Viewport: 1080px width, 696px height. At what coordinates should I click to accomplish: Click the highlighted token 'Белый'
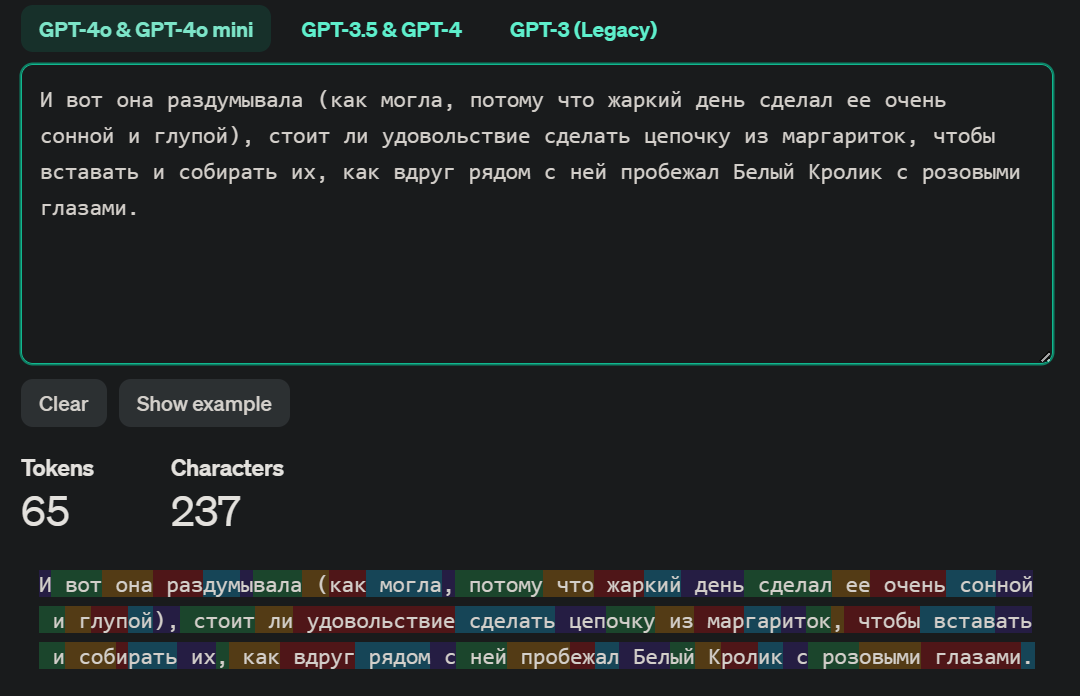coord(657,657)
